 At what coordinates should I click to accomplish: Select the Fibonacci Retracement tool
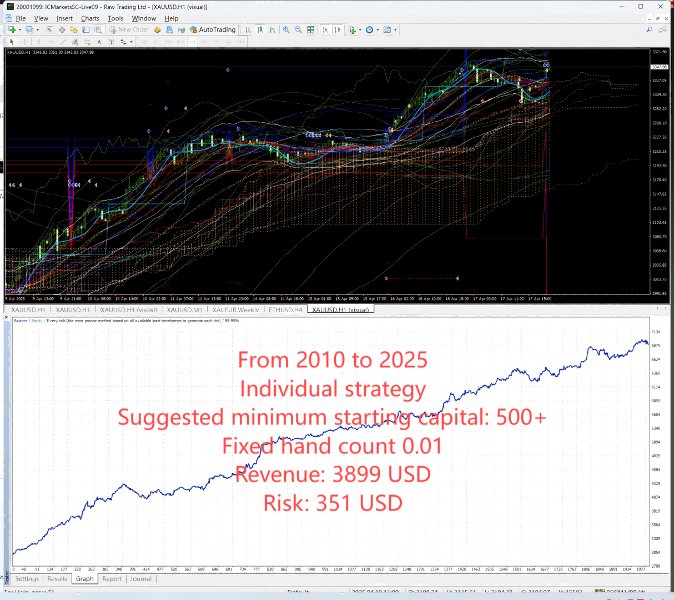87,42
